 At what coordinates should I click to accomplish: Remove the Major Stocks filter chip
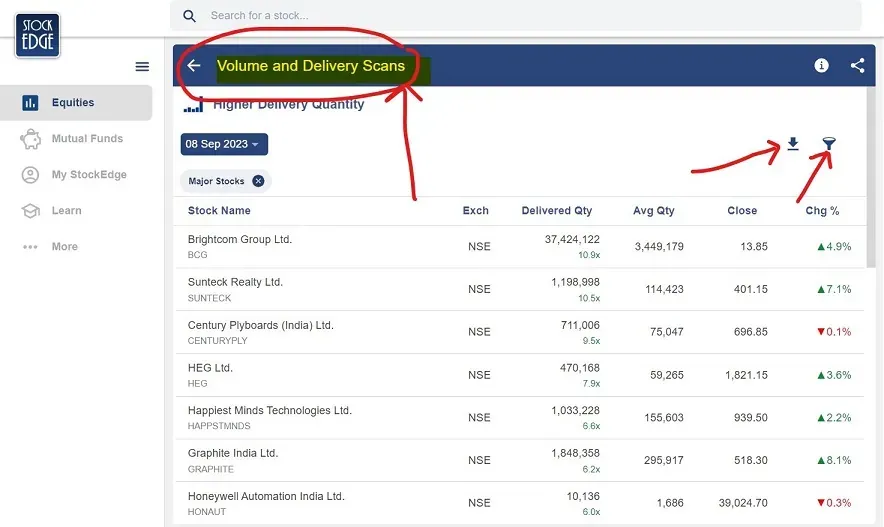[258, 181]
